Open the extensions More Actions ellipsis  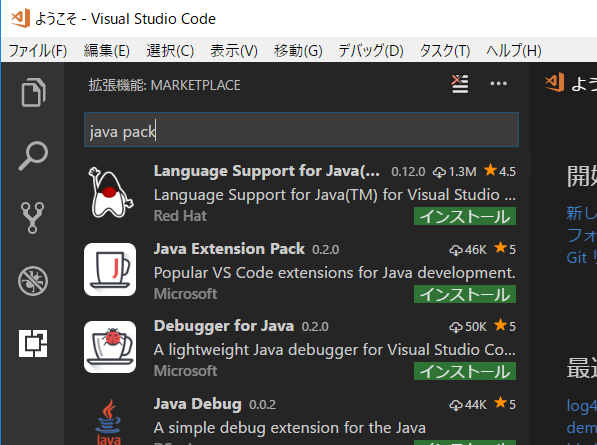click(498, 83)
